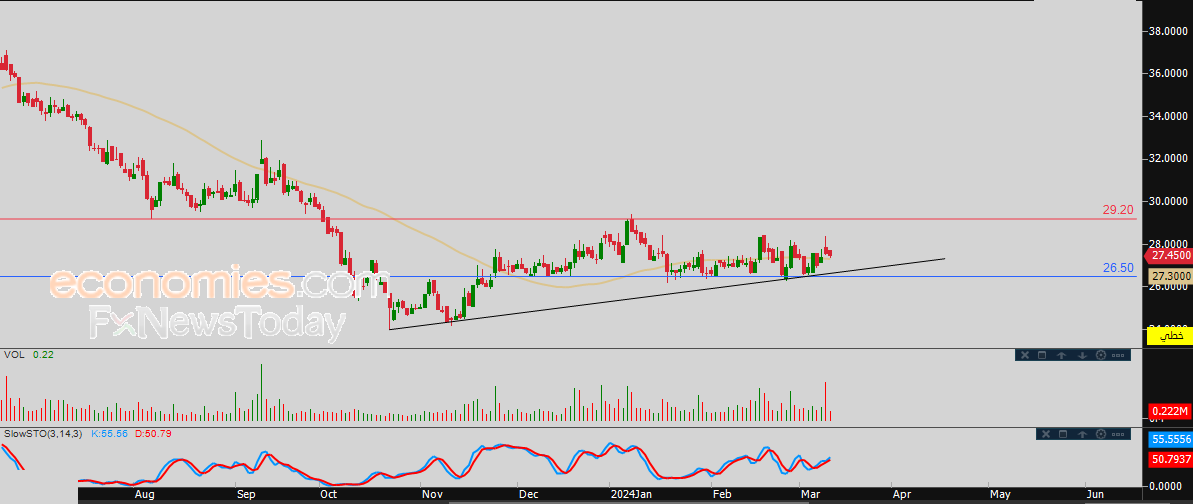This screenshot has width=1193, height=504.
Task: Click the May label on time axis
Action: 1000,495
